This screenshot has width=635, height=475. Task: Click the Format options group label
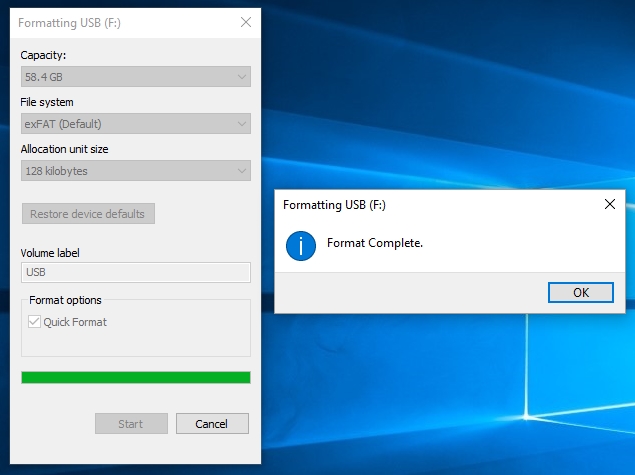point(65,300)
